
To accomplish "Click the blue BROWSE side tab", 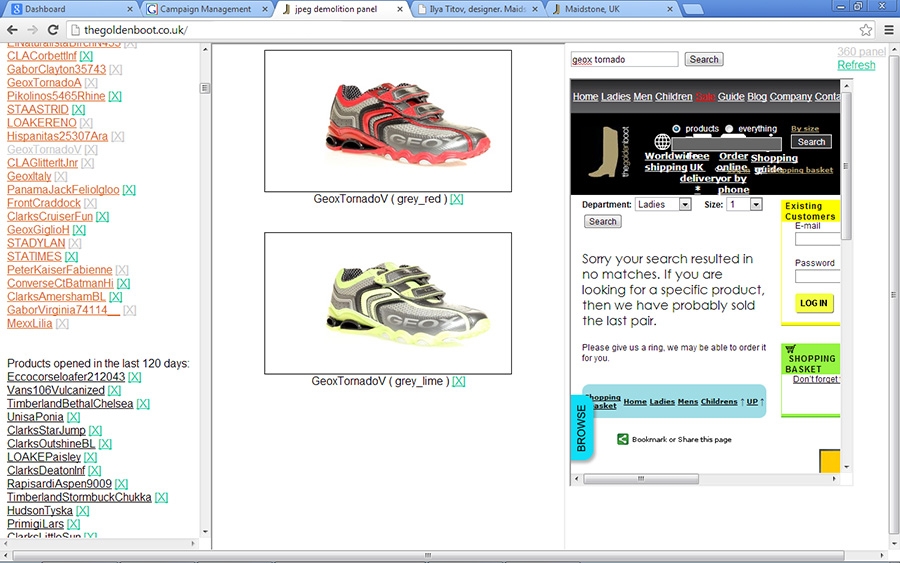I will (581, 428).
